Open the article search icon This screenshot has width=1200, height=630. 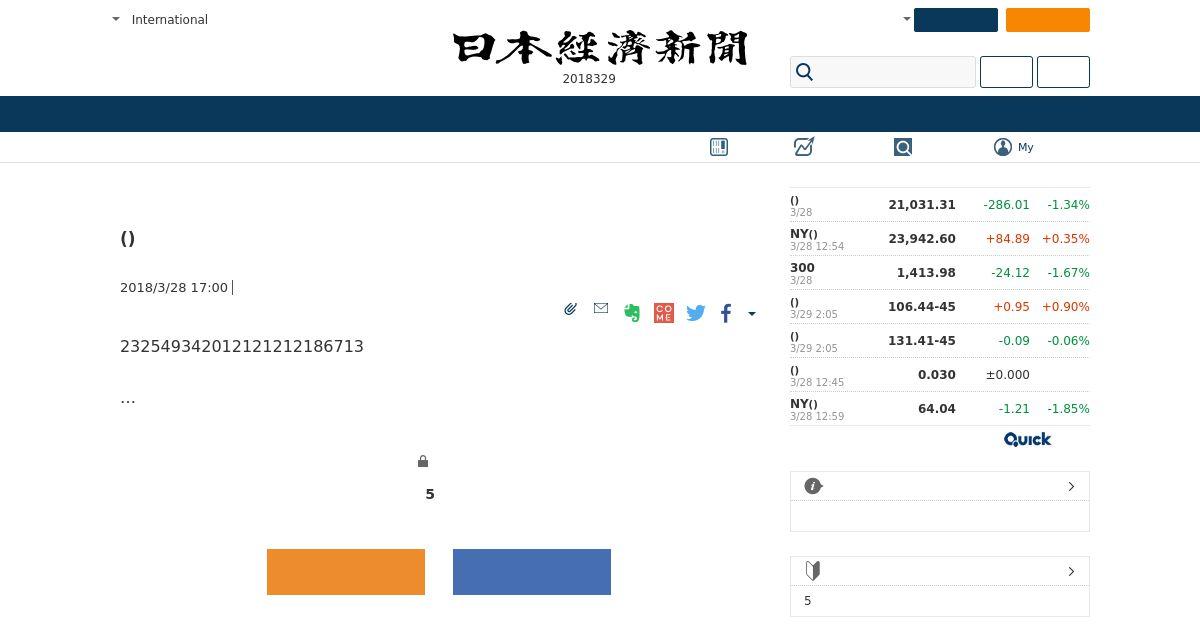pyautogui.click(x=903, y=147)
